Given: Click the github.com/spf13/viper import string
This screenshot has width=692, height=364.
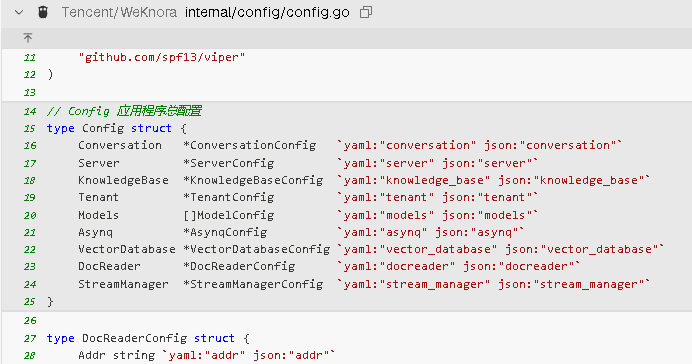Looking at the screenshot, I should coord(162,57).
